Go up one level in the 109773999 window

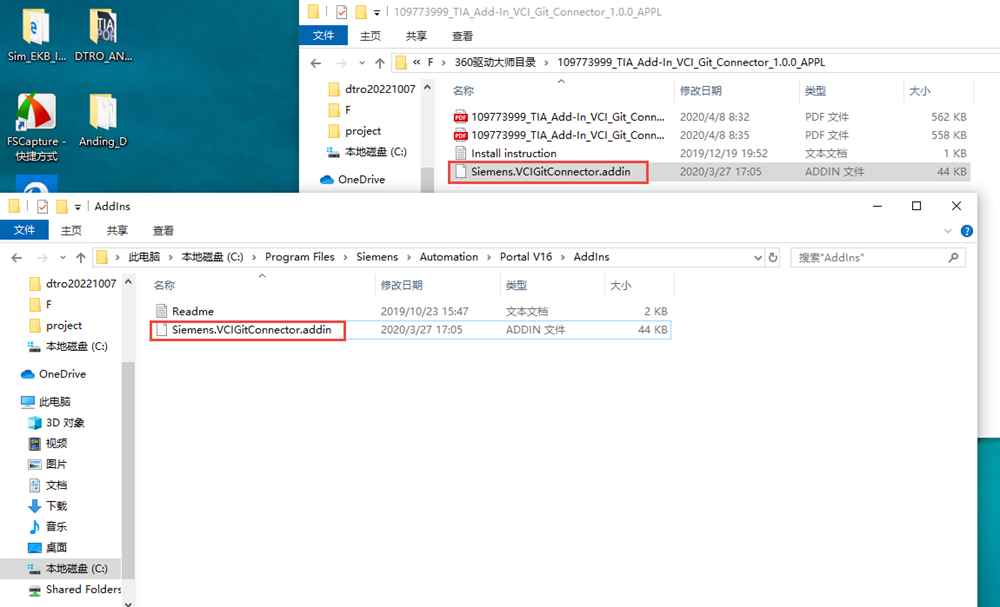pos(379,63)
